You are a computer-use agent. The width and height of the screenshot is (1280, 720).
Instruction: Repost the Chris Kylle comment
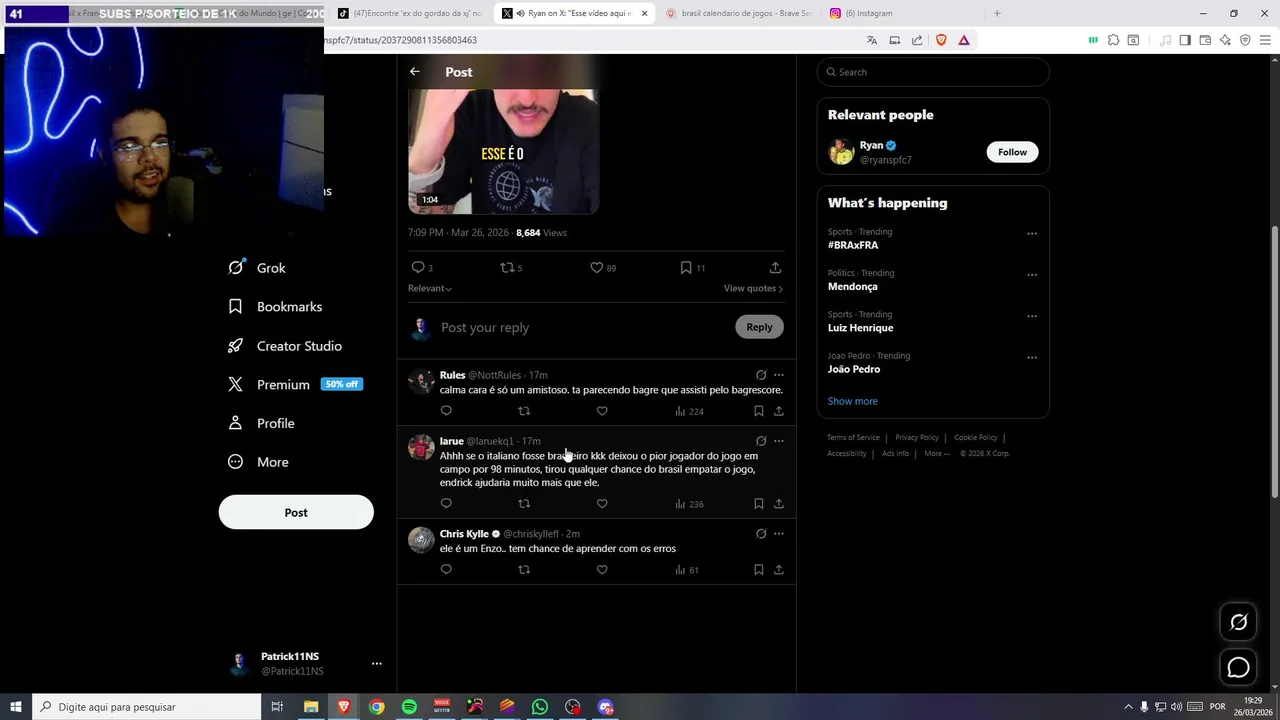pyautogui.click(x=524, y=570)
